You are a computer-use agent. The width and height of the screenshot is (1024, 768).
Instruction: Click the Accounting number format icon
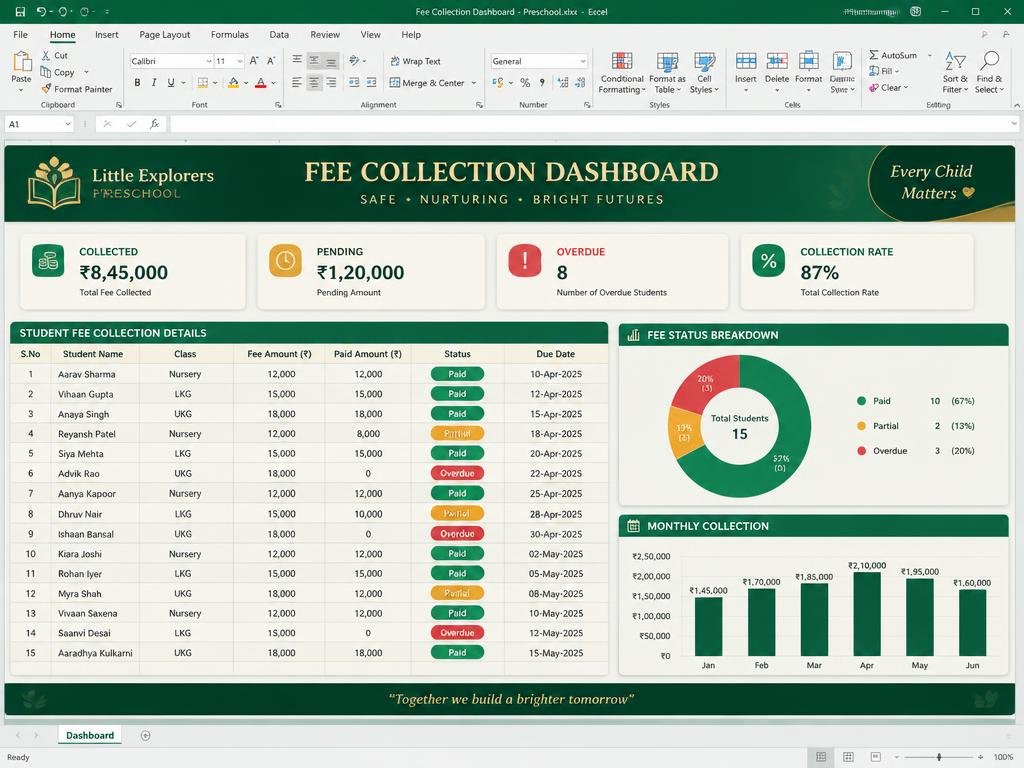498,82
